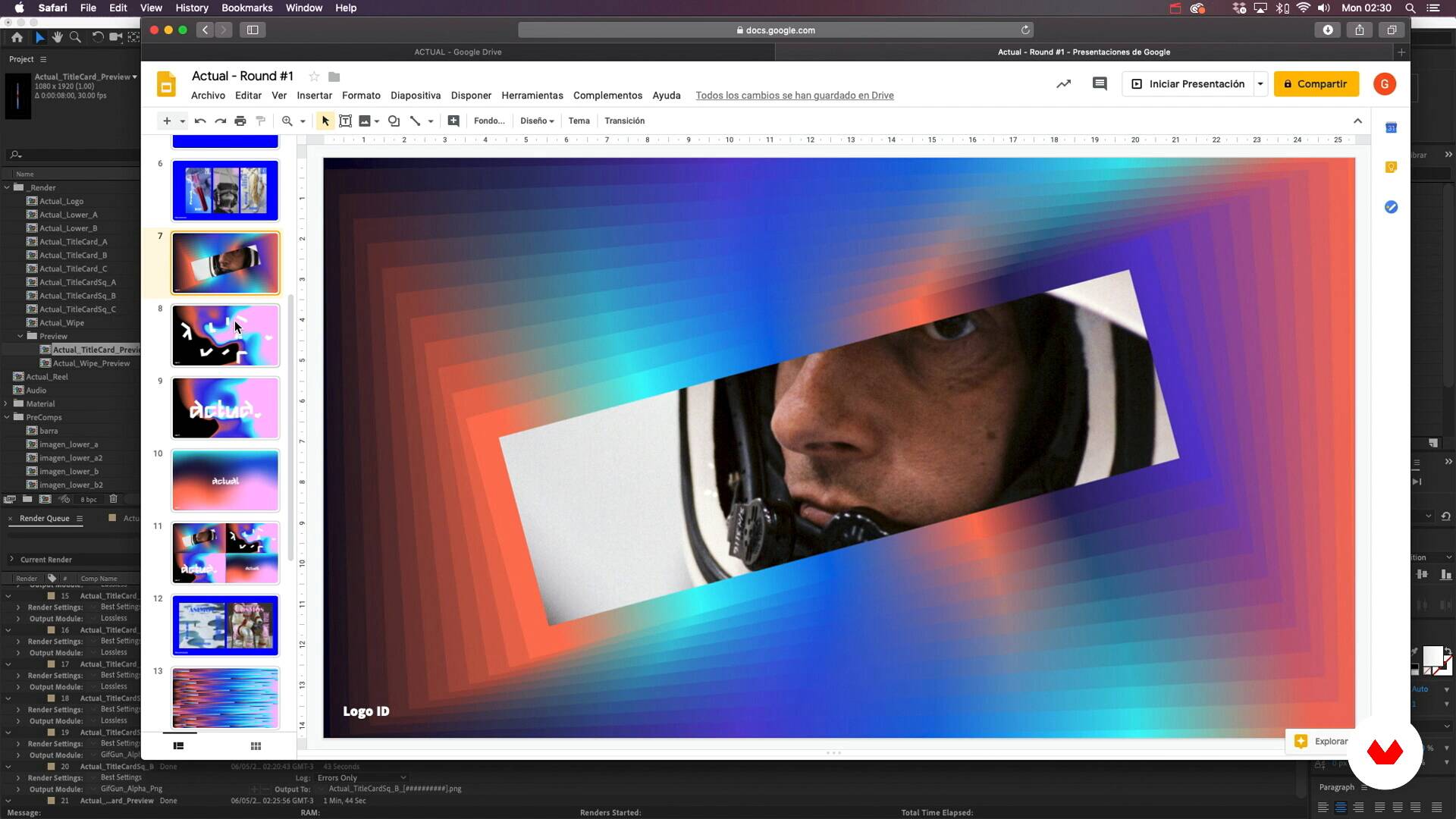Viewport: 1456px width, 819px height.
Task: Click the add comment icon in toolbar
Action: click(453, 121)
